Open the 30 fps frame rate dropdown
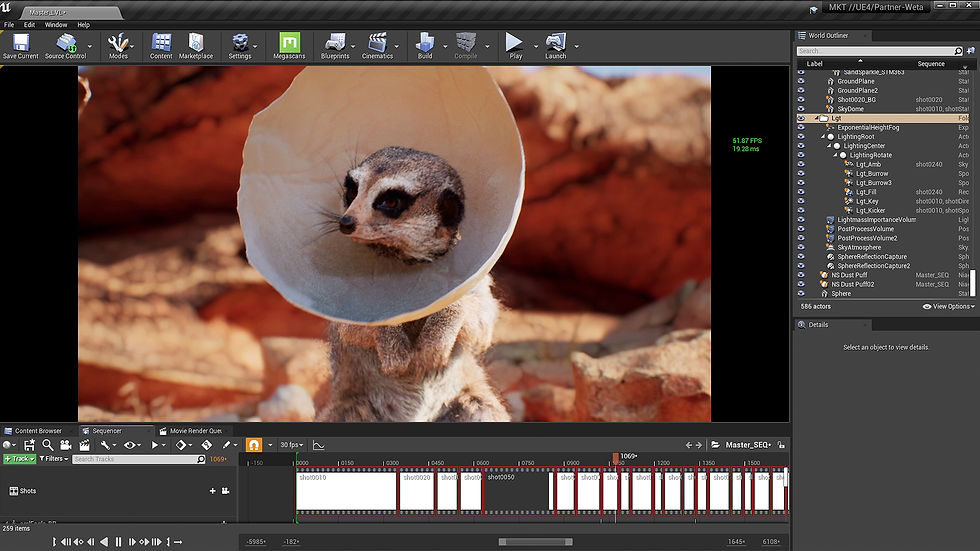 291,445
